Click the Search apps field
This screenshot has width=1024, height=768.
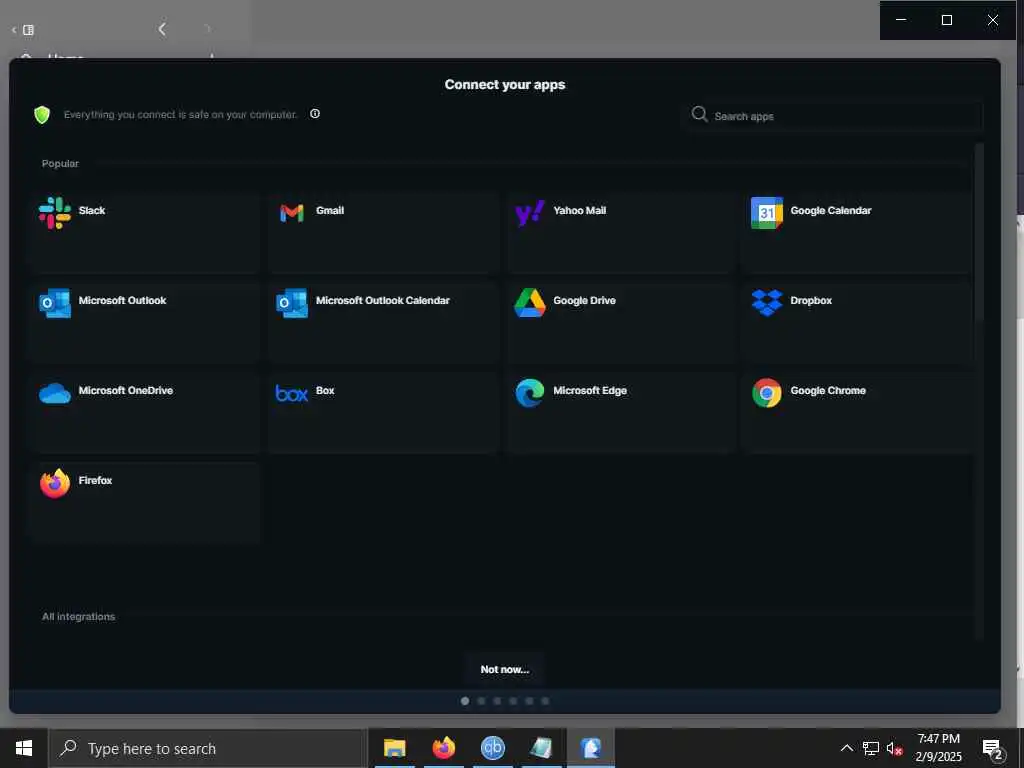[x=833, y=116]
